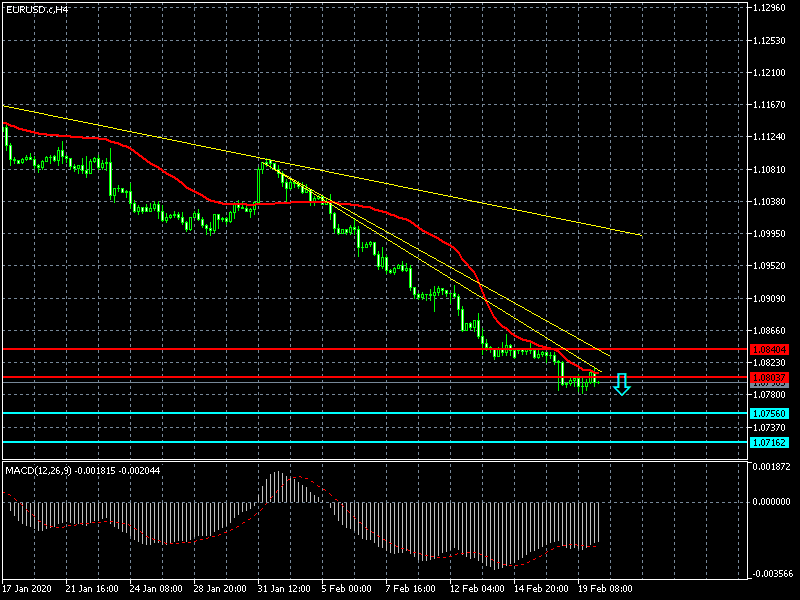Click the 1.12960 top price scale value

coord(772,8)
